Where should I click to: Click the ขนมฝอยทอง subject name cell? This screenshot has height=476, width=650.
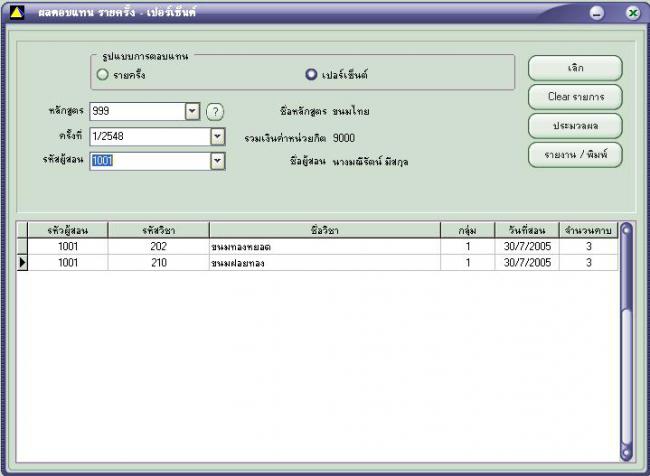(325, 262)
